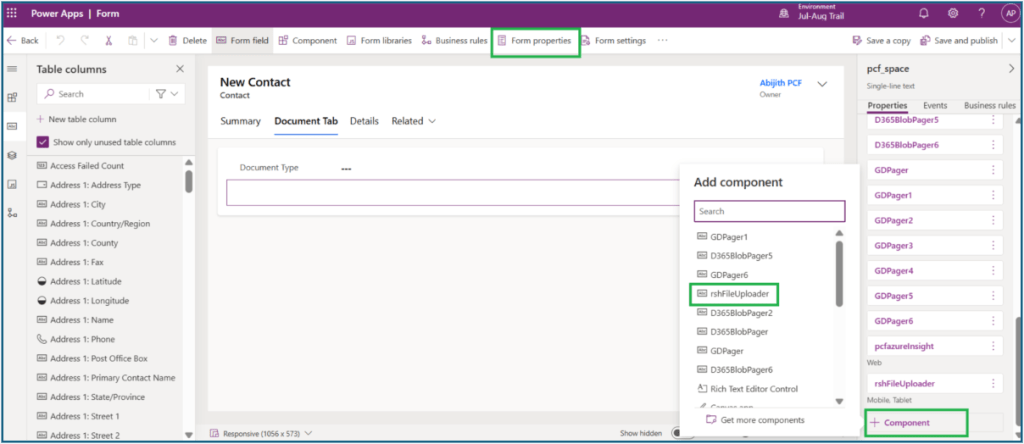Open the Power Apps app launcher waffle
This screenshot has width=1024, height=444.
pyautogui.click(x=12, y=14)
